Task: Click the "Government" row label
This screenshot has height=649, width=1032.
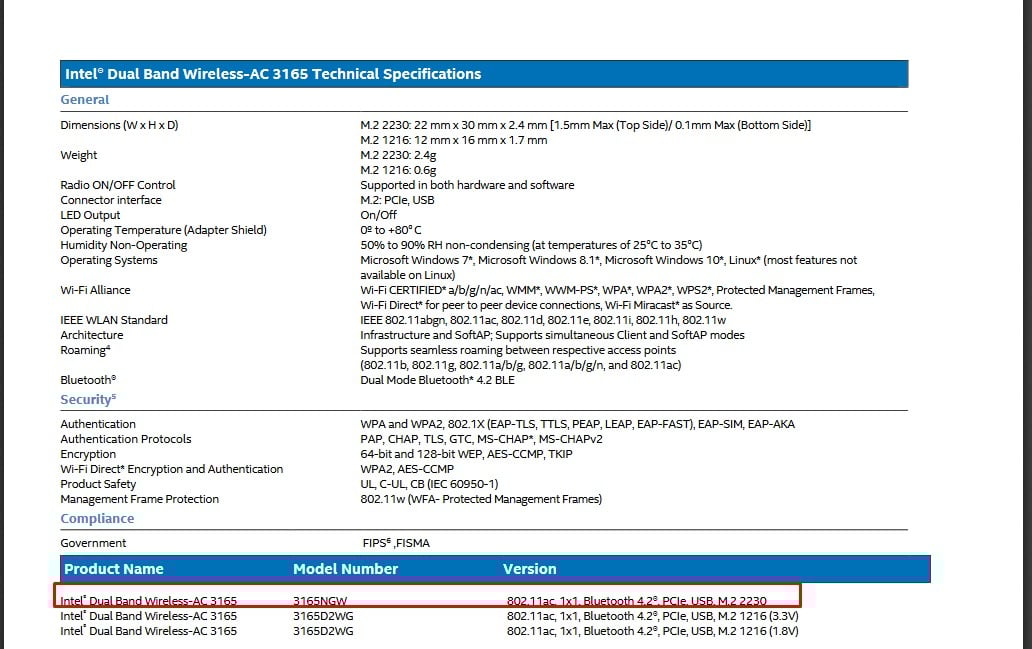Action: [93, 544]
